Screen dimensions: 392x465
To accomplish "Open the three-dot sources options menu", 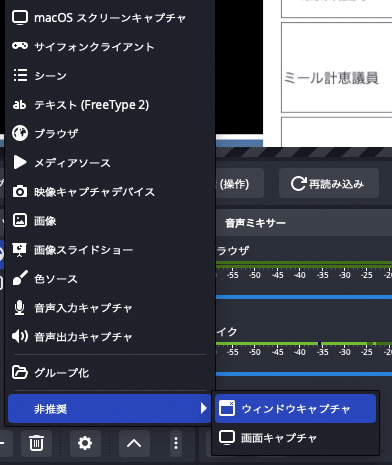I will pos(176,443).
